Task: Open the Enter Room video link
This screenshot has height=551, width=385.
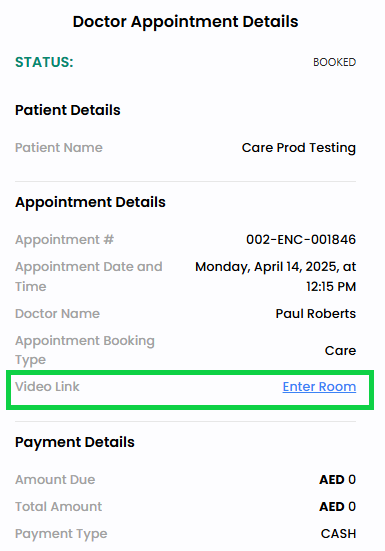Action: (319, 387)
